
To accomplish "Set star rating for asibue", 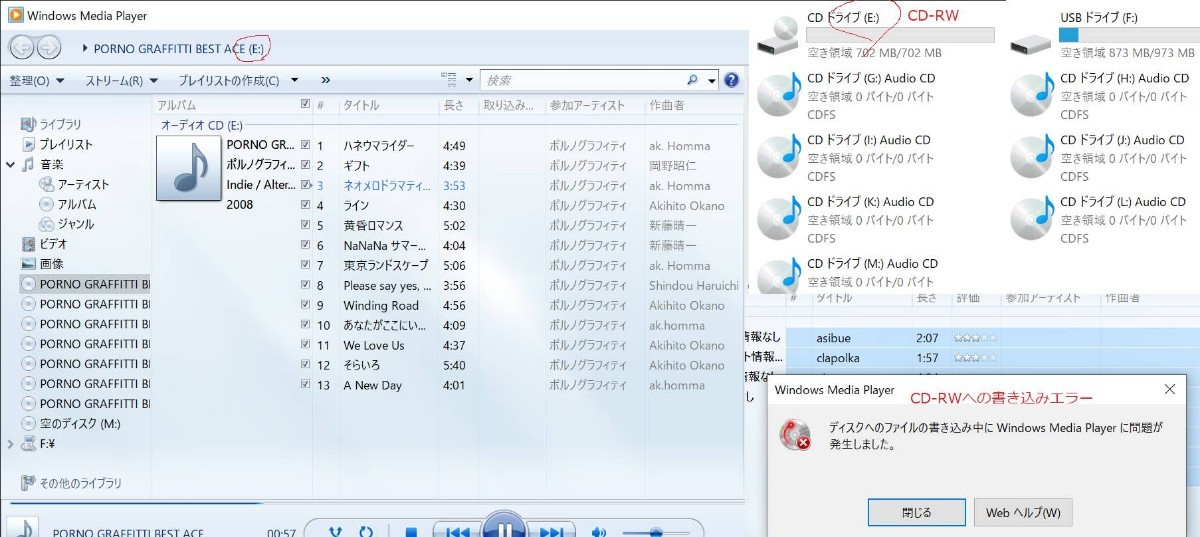I will point(975,338).
